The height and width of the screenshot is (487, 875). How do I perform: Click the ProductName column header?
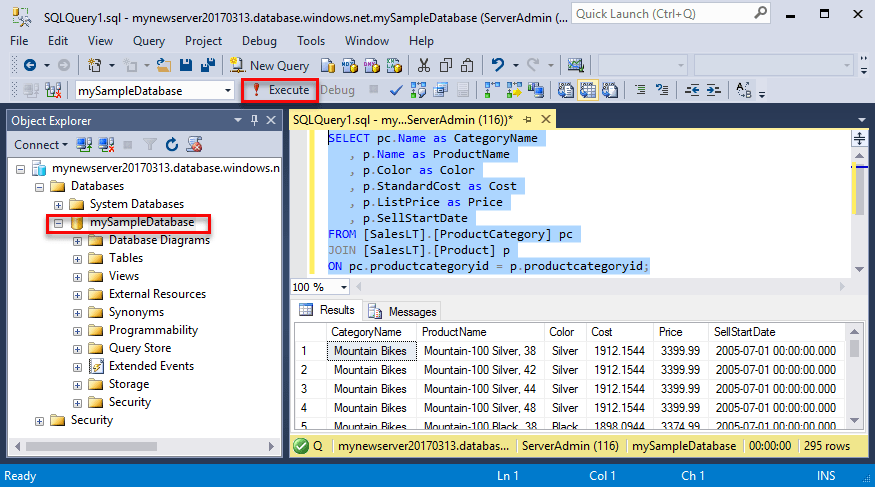(x=480, y=332)
